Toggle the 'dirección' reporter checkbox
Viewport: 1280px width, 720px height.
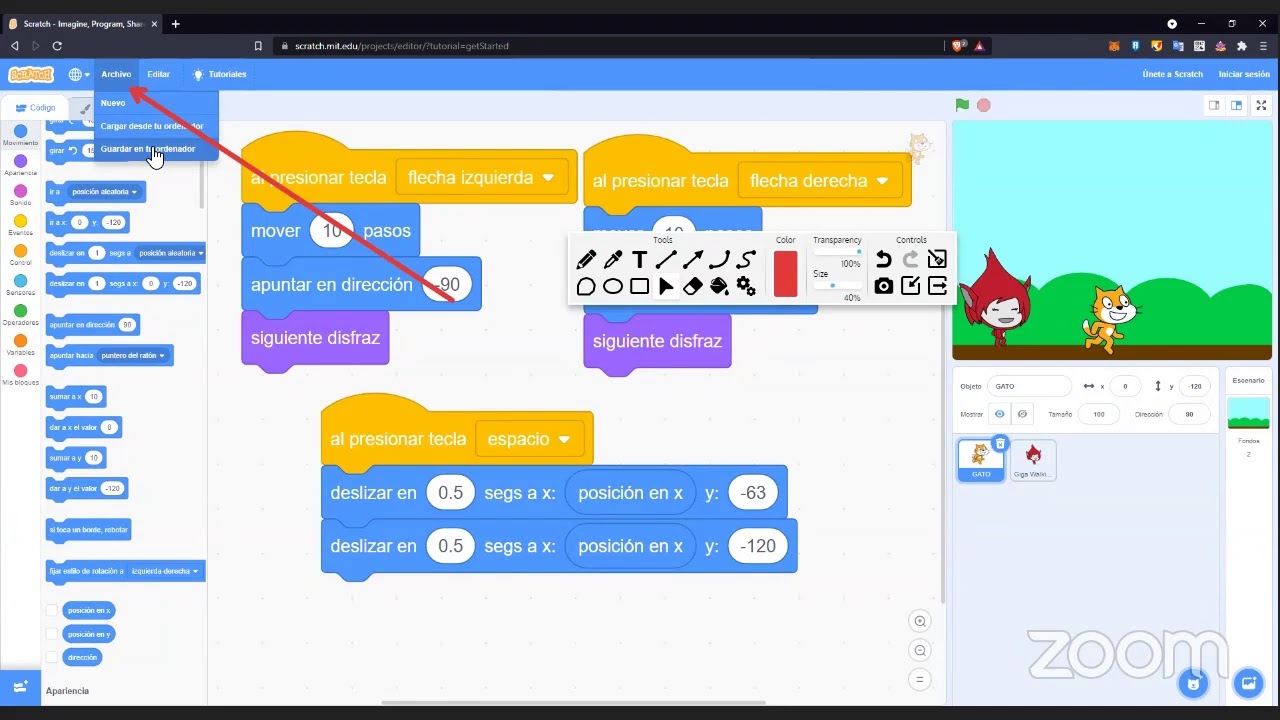point(52,657)
